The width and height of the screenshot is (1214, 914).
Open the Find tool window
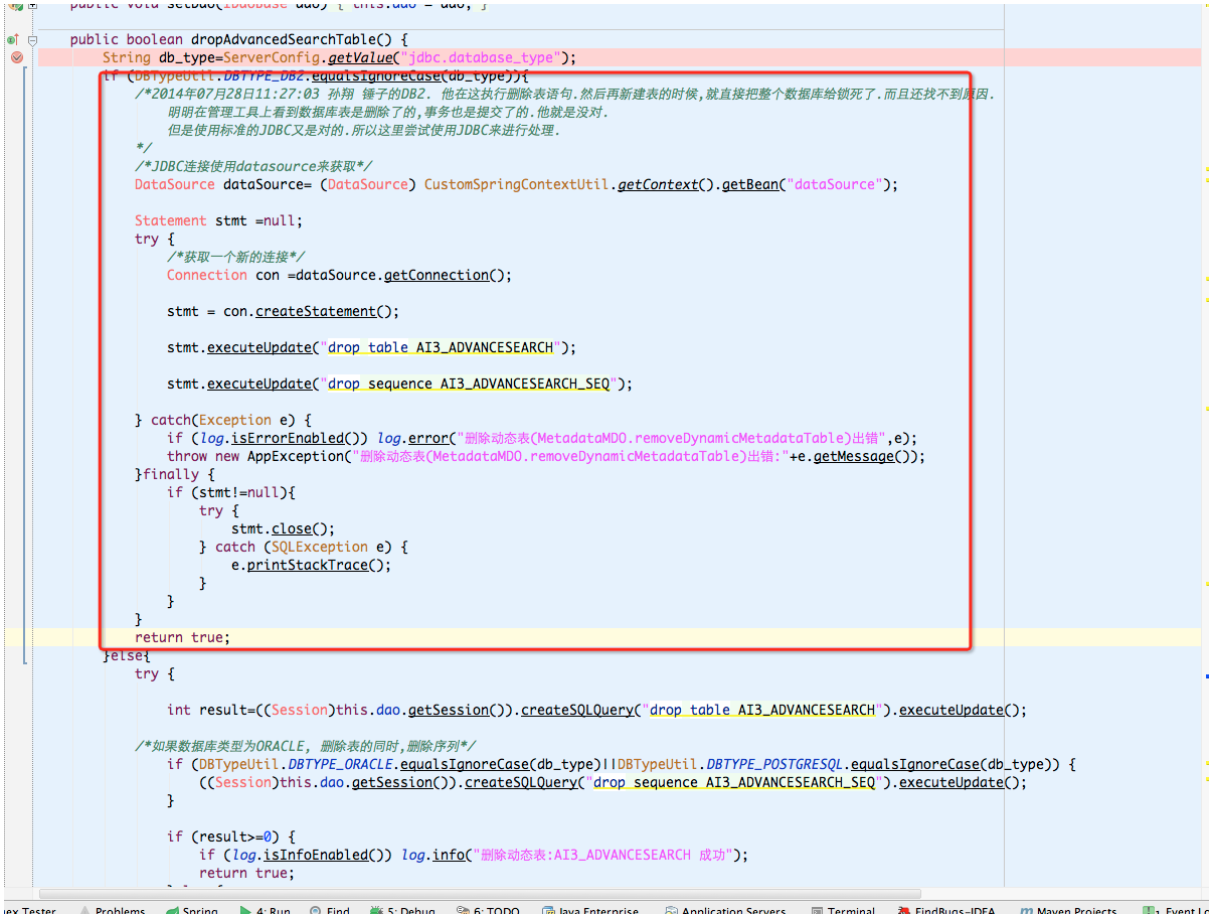point(330,910)
